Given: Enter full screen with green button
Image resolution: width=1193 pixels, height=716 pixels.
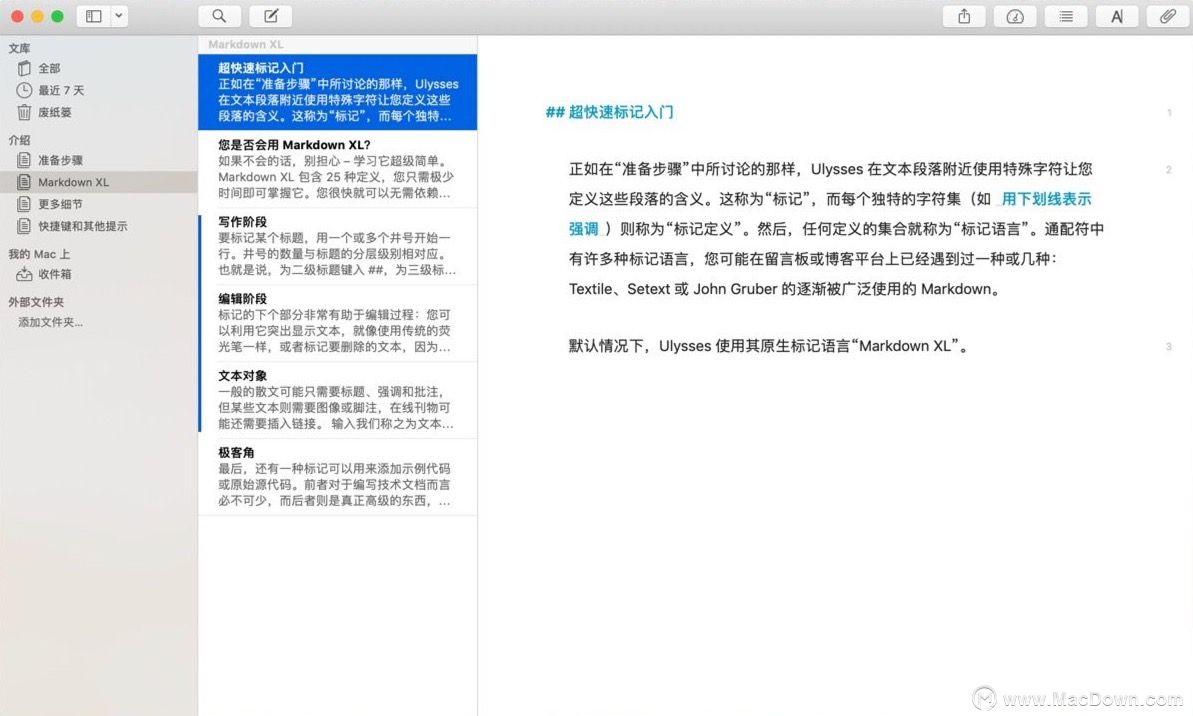Looking at the screenshot, I should tap(57, 16).
